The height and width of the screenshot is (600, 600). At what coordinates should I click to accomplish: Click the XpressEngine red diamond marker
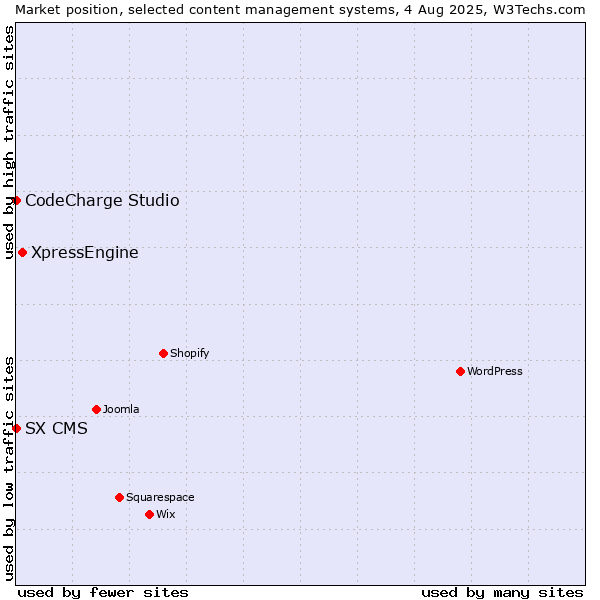23,253
